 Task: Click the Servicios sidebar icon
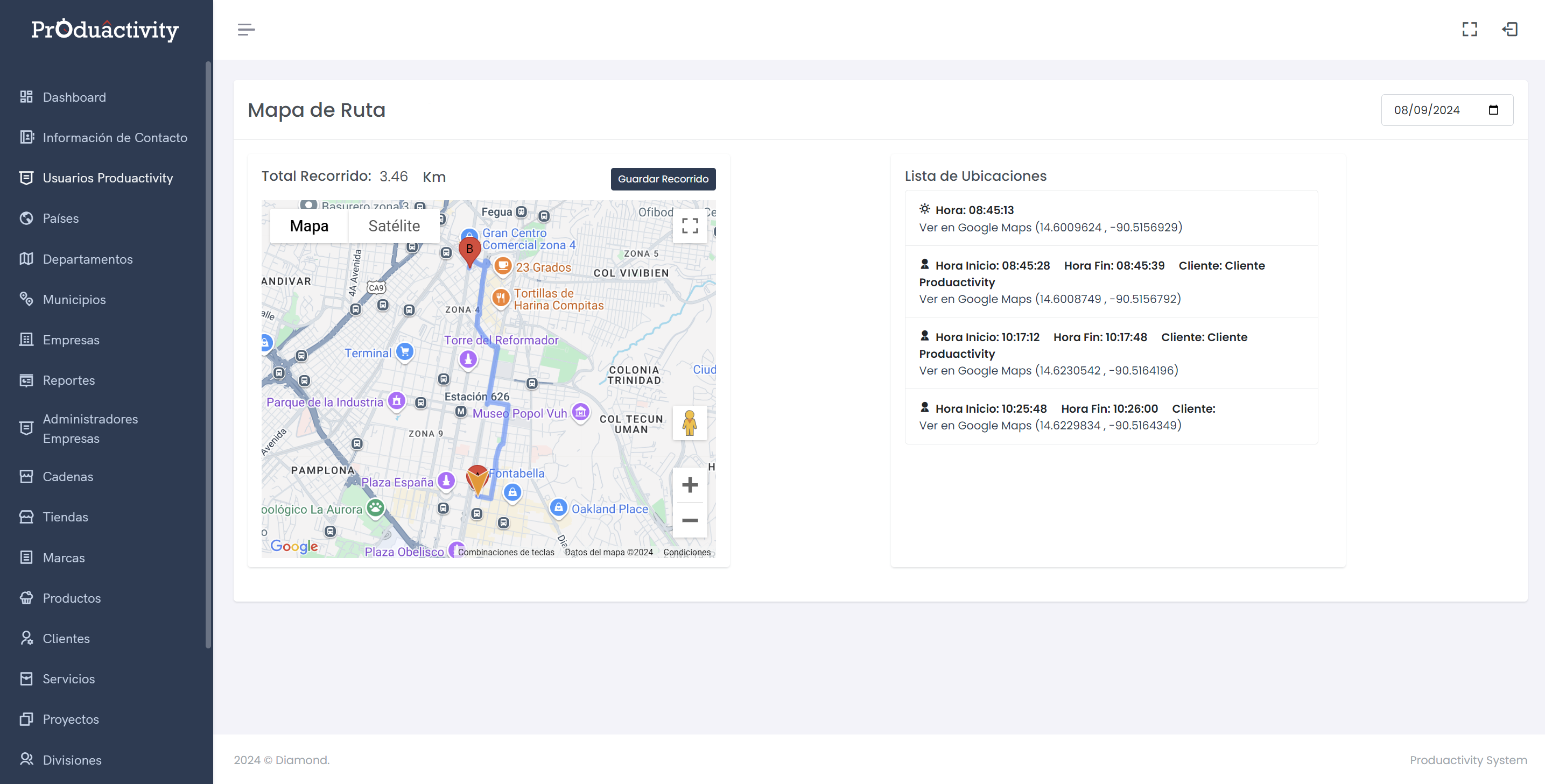pyautogui.click(x=26, y=679)
